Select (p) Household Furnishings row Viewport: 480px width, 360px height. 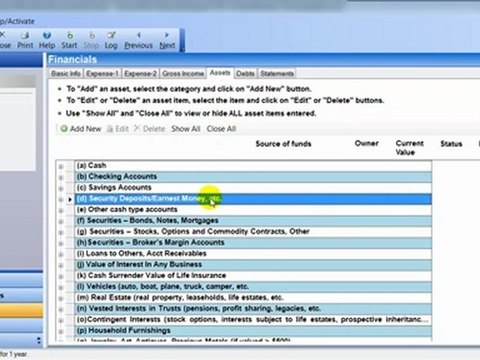click(253, 331)
